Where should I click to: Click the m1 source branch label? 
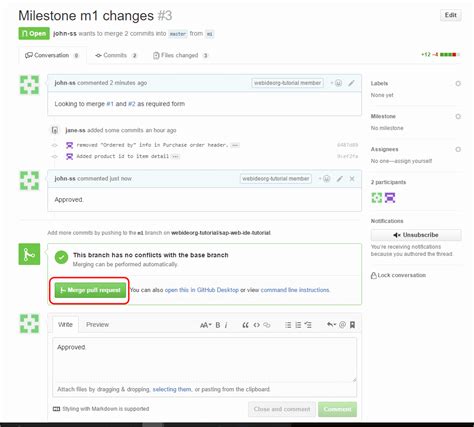point(209,34)
